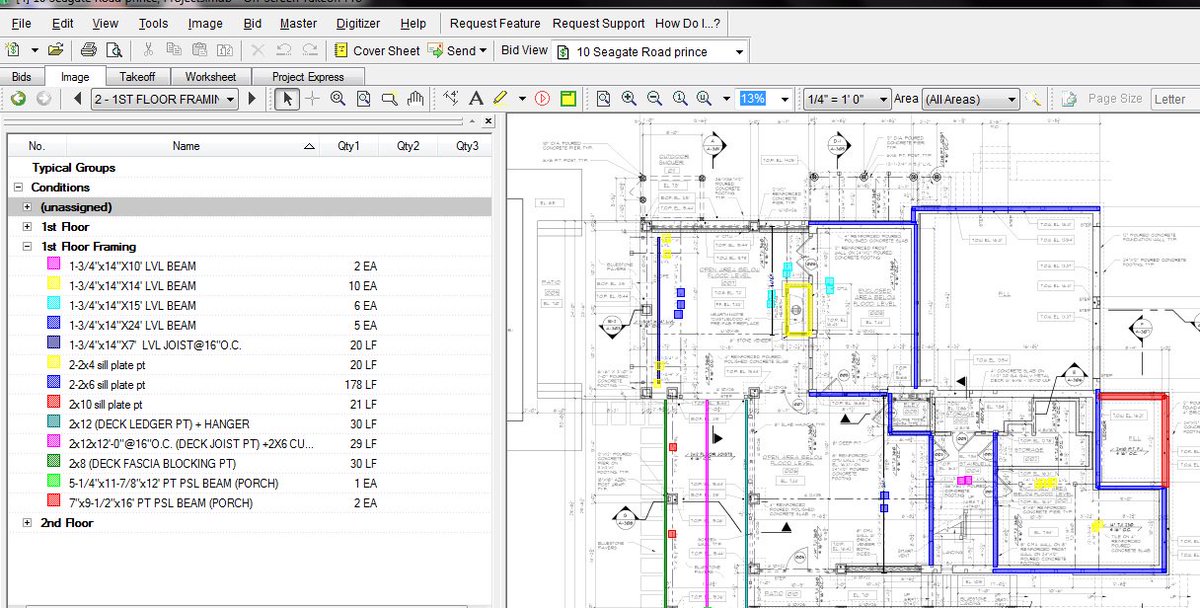
Task: Select 7"x9-1/2"x16' PT PSL BEAM (PORCH) row
Action: pos(249,503)
